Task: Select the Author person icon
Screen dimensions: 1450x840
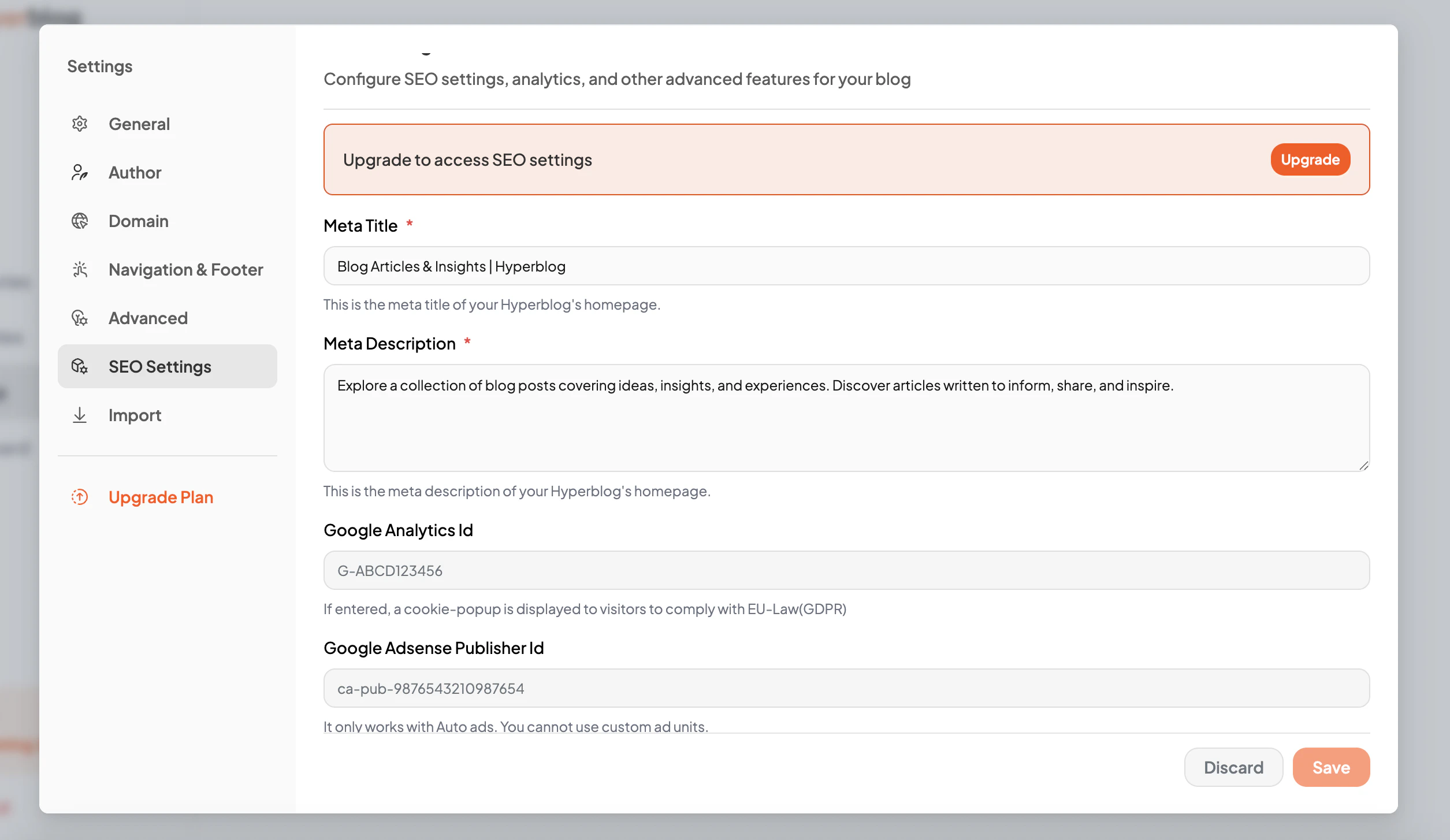Action: 80,172
